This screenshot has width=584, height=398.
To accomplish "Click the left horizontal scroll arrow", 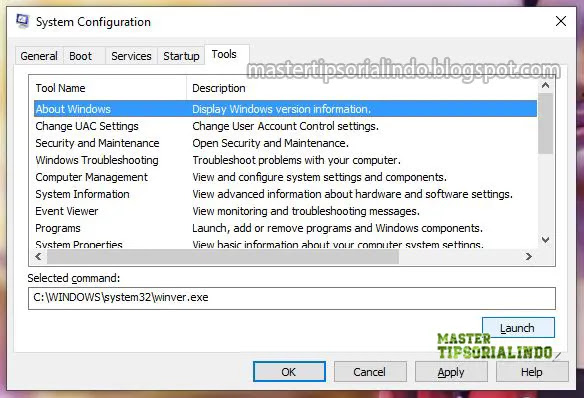I will 38,257.
